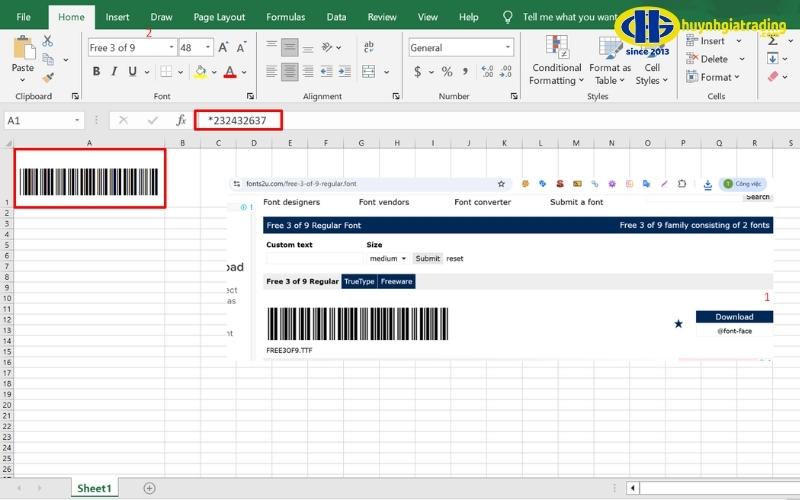Screen dimensions: 800x500
Task: Click Increase Decimal
Action: 487,71
